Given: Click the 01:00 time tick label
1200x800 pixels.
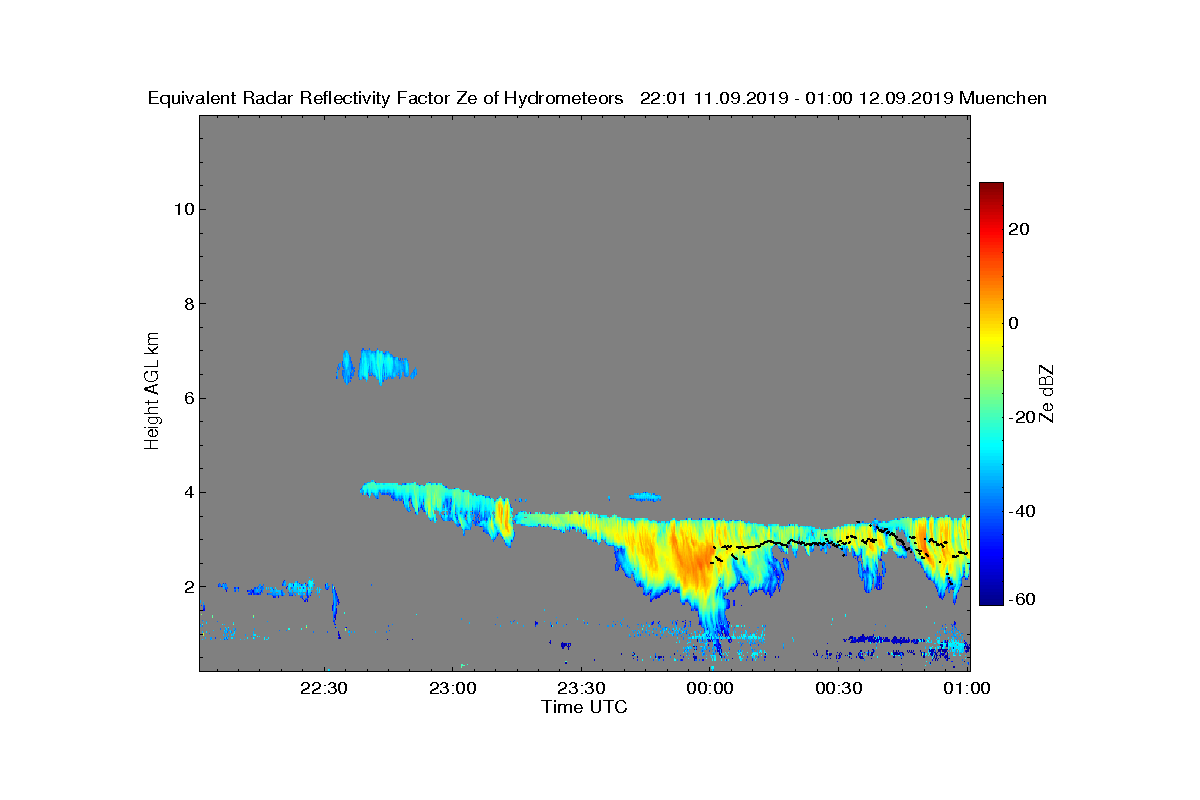Looking at the screenshot, I should 968,688.
